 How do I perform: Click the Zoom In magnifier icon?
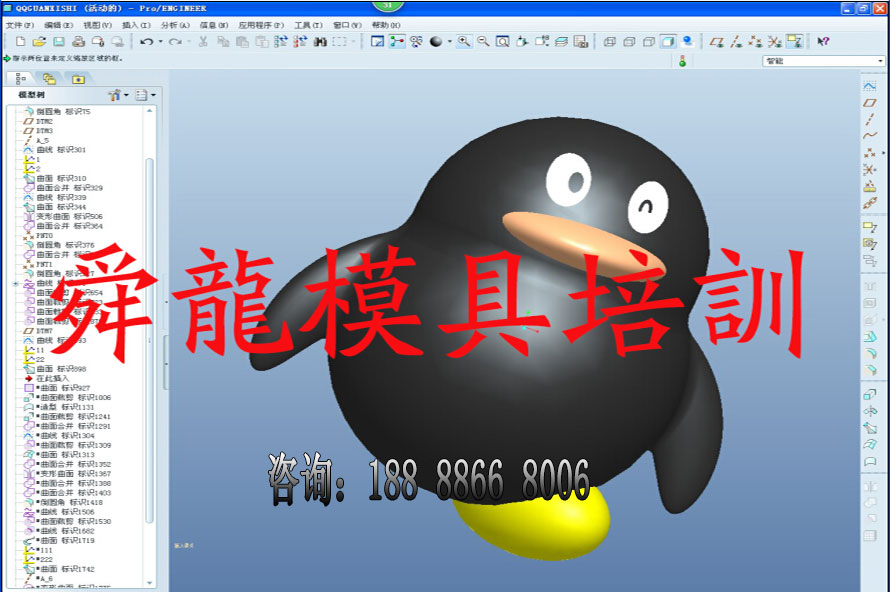click(464, 41)
